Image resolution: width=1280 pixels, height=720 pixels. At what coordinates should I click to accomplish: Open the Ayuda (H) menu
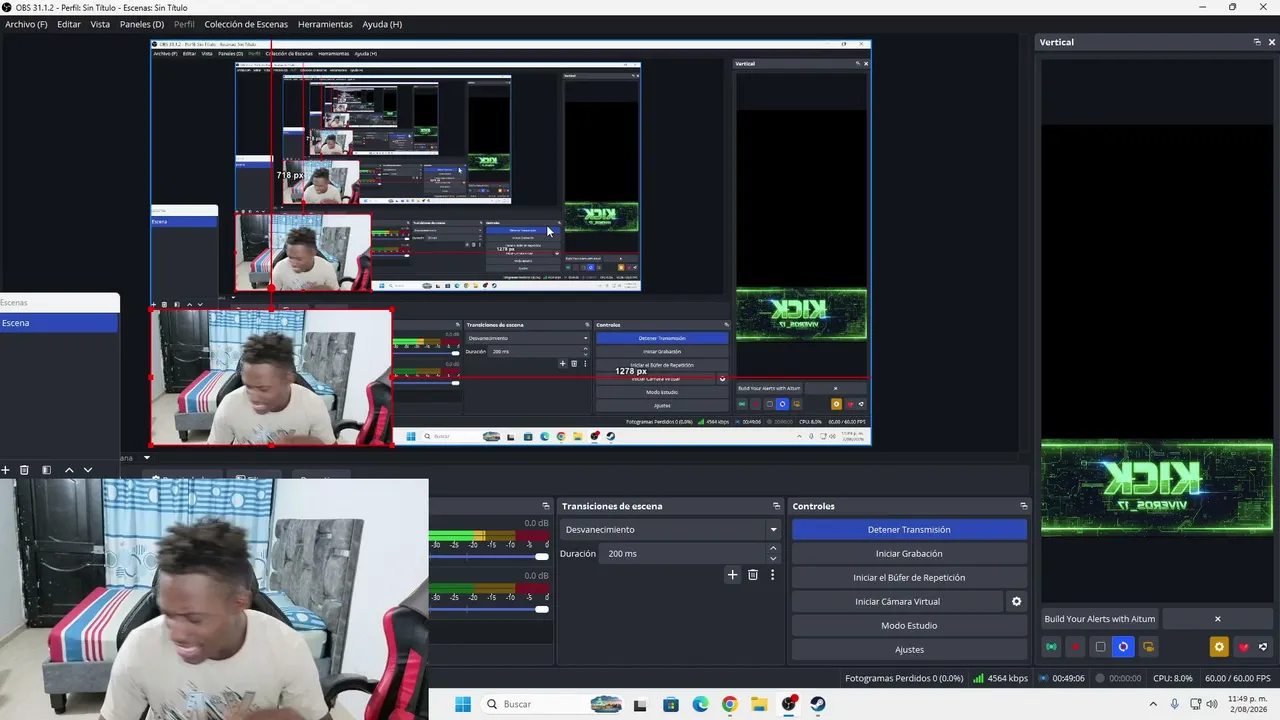[x=382, y=24]
